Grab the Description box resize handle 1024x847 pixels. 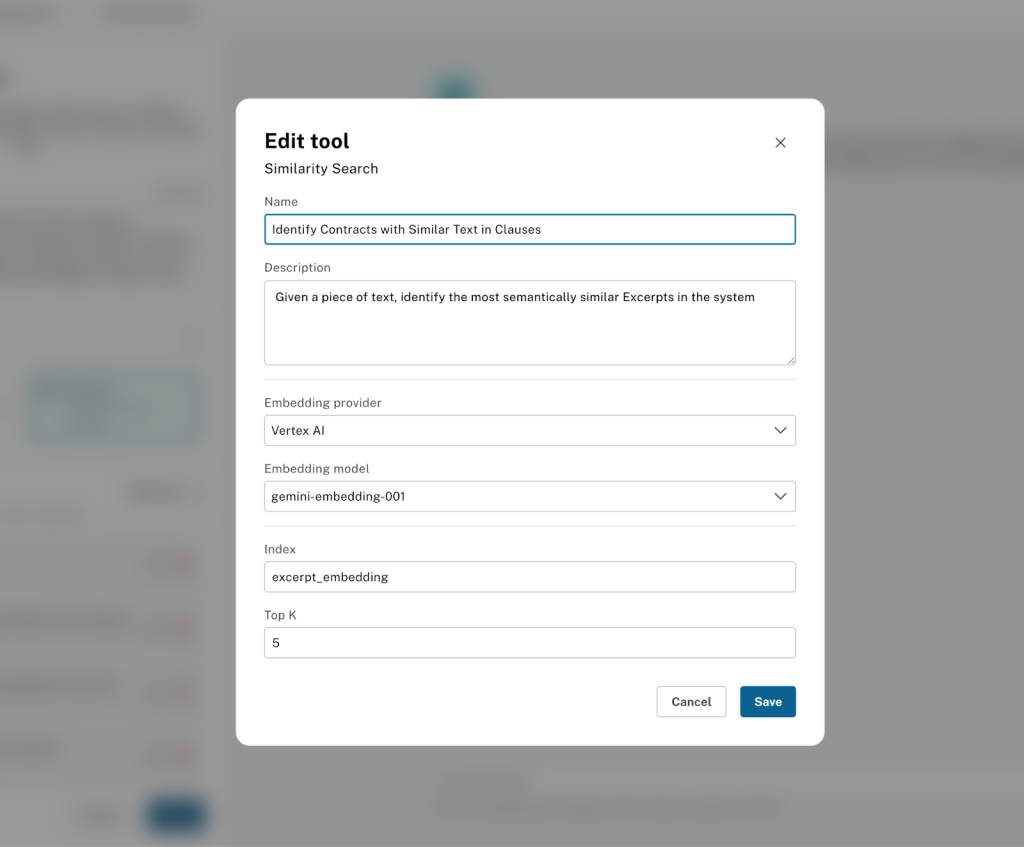point(790,359)
